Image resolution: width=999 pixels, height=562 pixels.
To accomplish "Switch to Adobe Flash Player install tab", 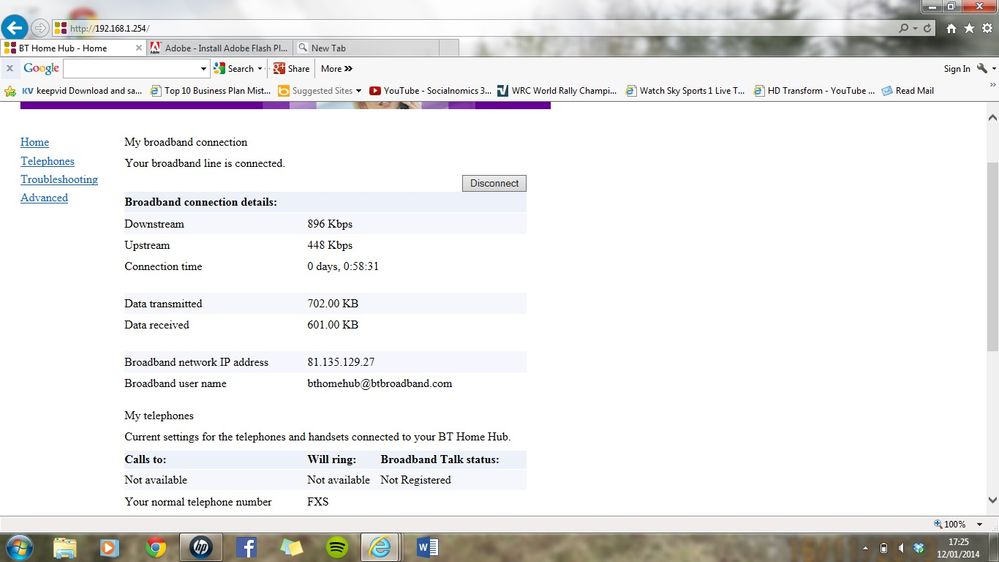I will coord(220,48).
